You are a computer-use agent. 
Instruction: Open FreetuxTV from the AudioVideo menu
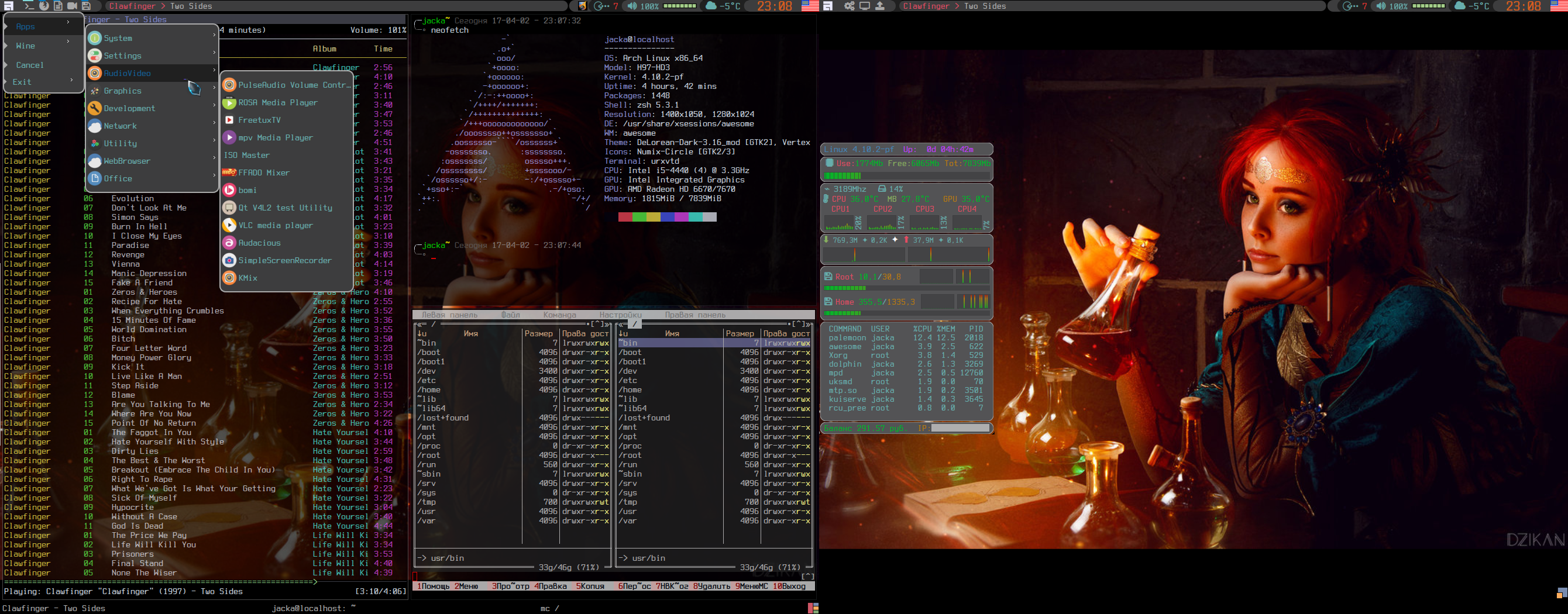pyautogui.click(x=287, y=120)
